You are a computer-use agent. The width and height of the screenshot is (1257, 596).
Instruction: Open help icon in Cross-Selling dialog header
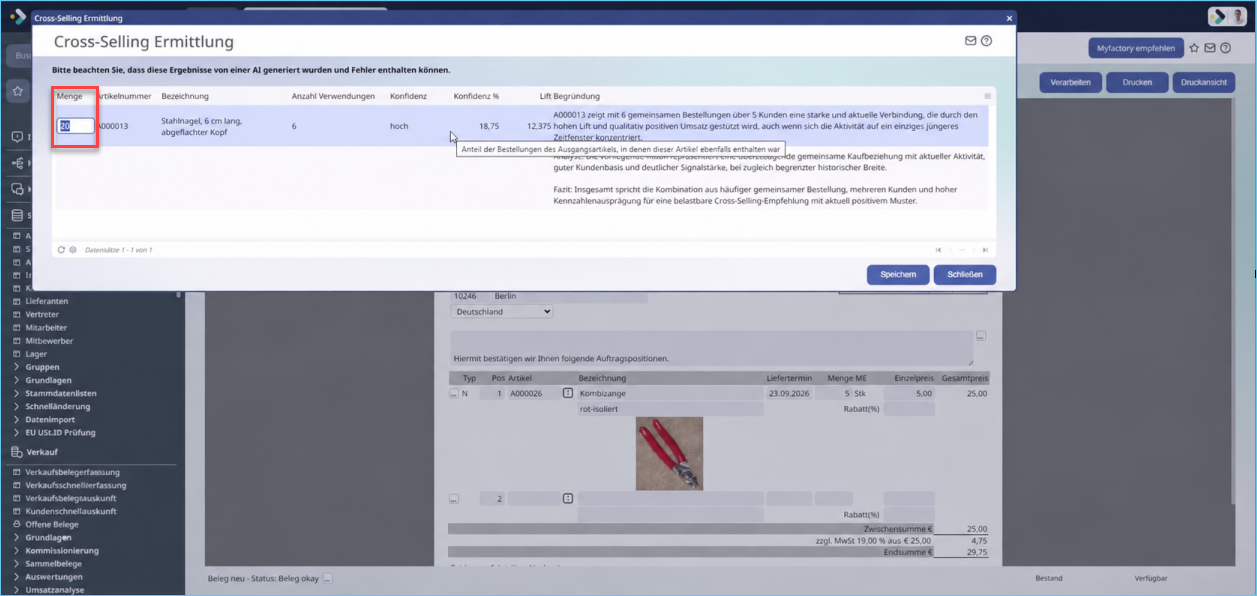[x=987, y=41]
